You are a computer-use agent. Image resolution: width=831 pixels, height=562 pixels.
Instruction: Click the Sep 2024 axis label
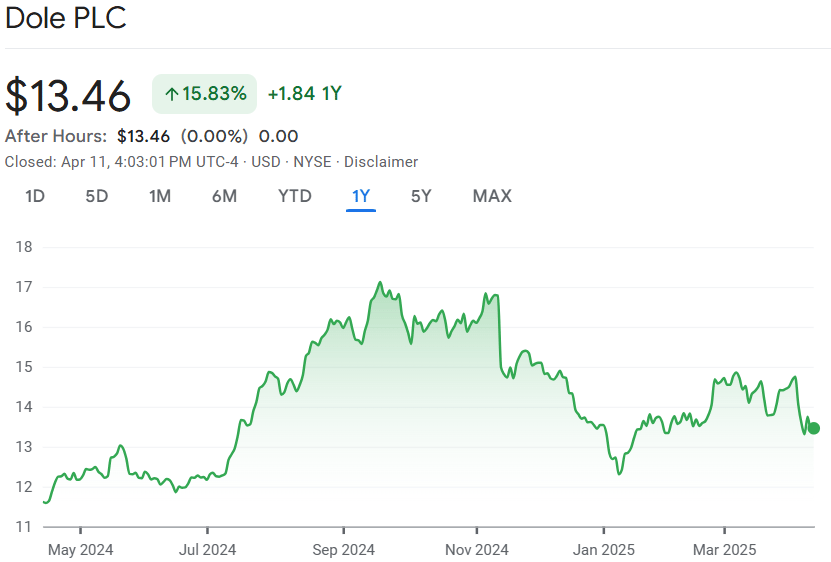343,550
